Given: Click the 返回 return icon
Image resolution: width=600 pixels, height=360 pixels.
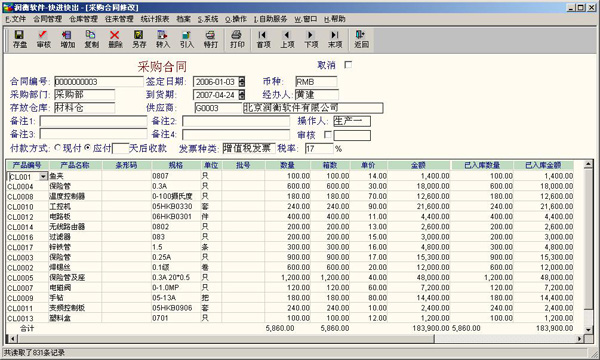Looking at the screenshot, I should (361, 39).
